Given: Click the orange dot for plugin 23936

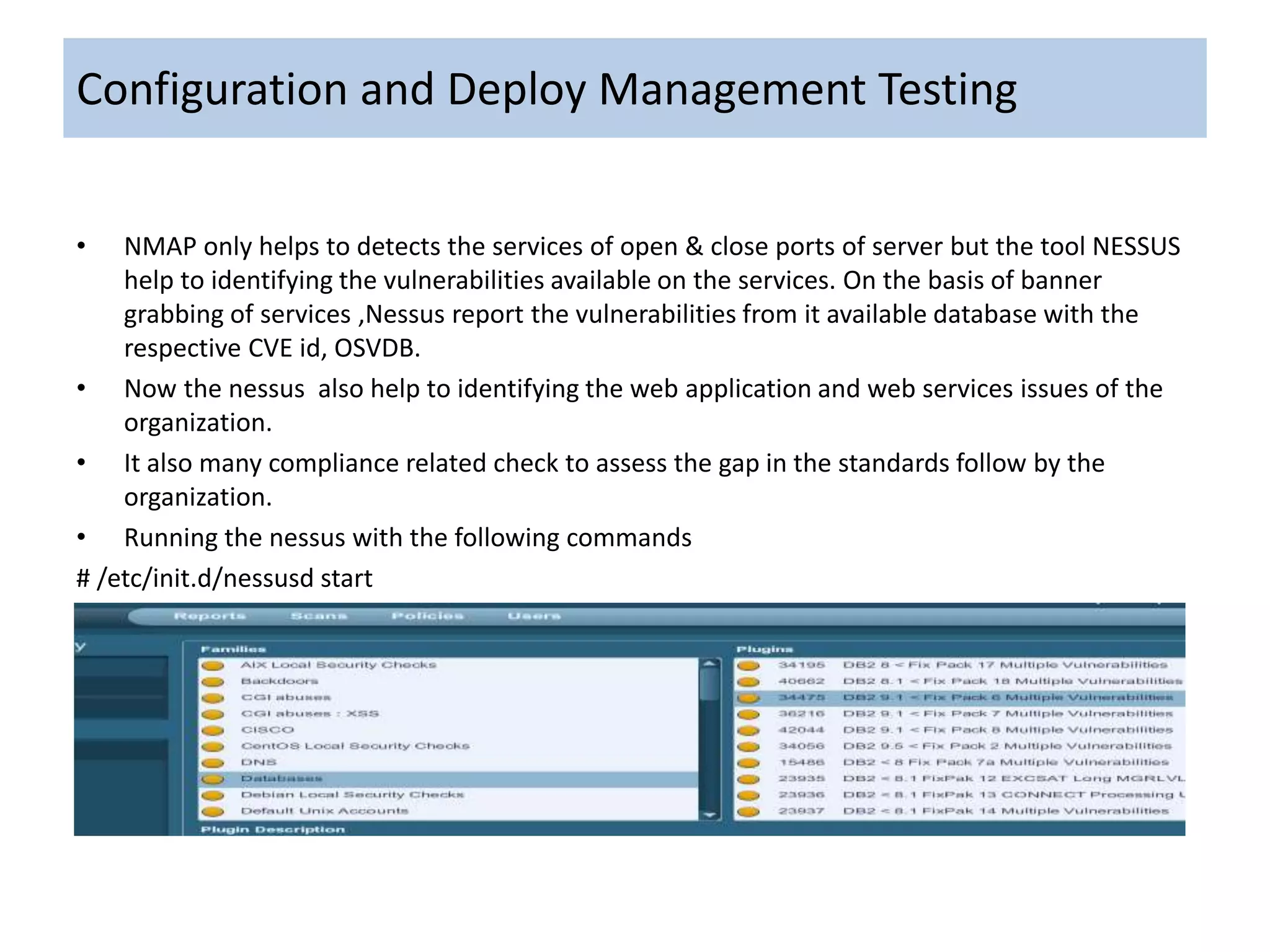Looking at the screenshot, I should tap(748, 795).
